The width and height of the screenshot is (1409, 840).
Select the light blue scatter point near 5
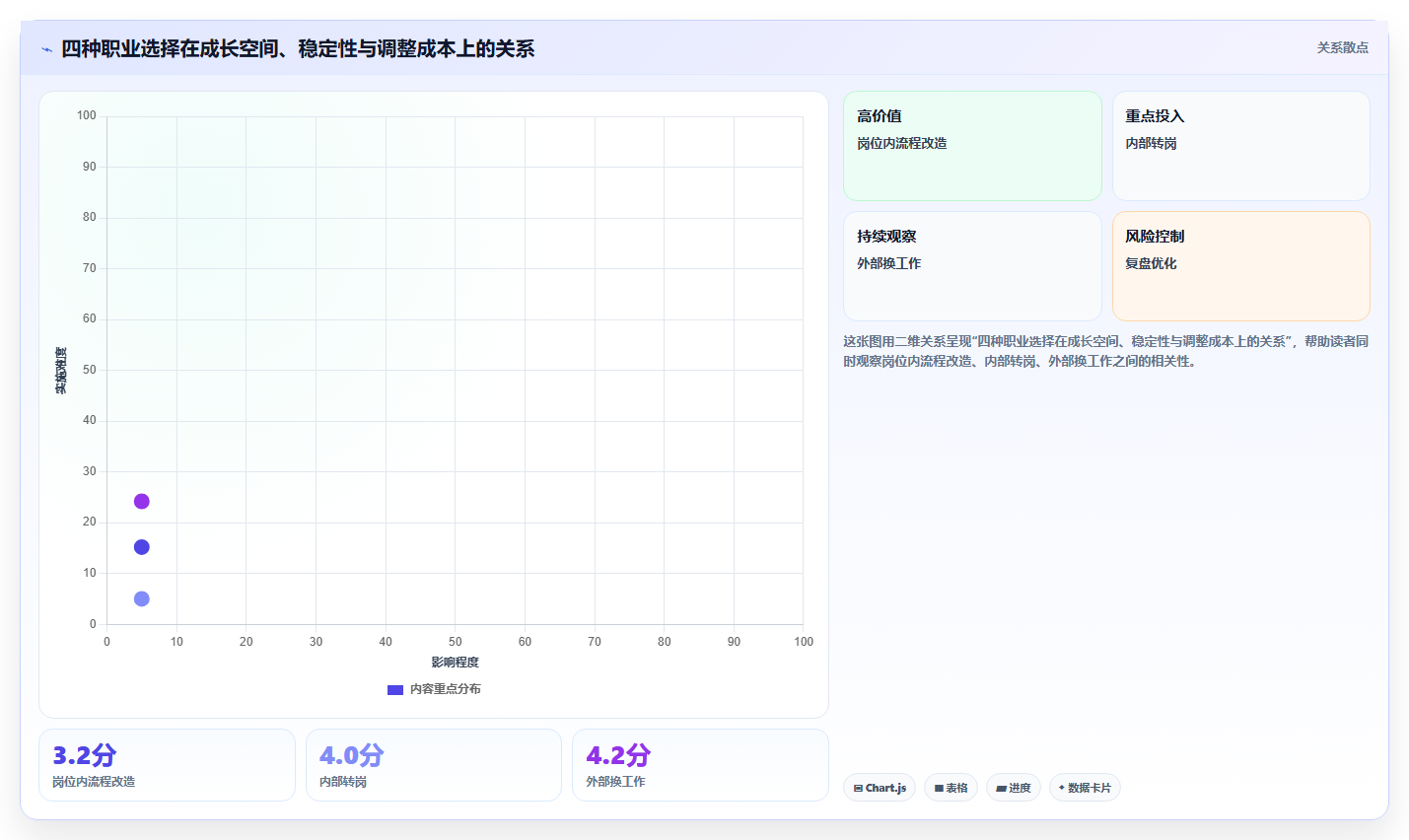coord(141,598)
